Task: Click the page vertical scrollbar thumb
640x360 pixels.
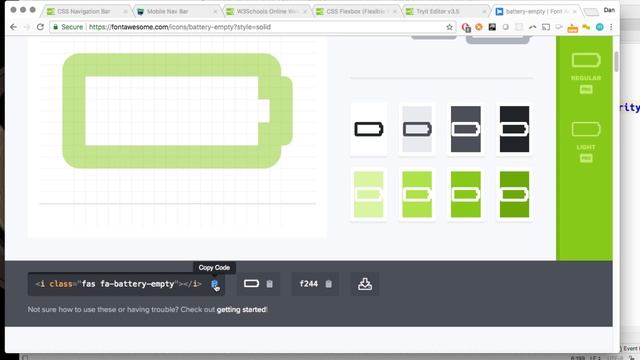Action: pos(616,62)
